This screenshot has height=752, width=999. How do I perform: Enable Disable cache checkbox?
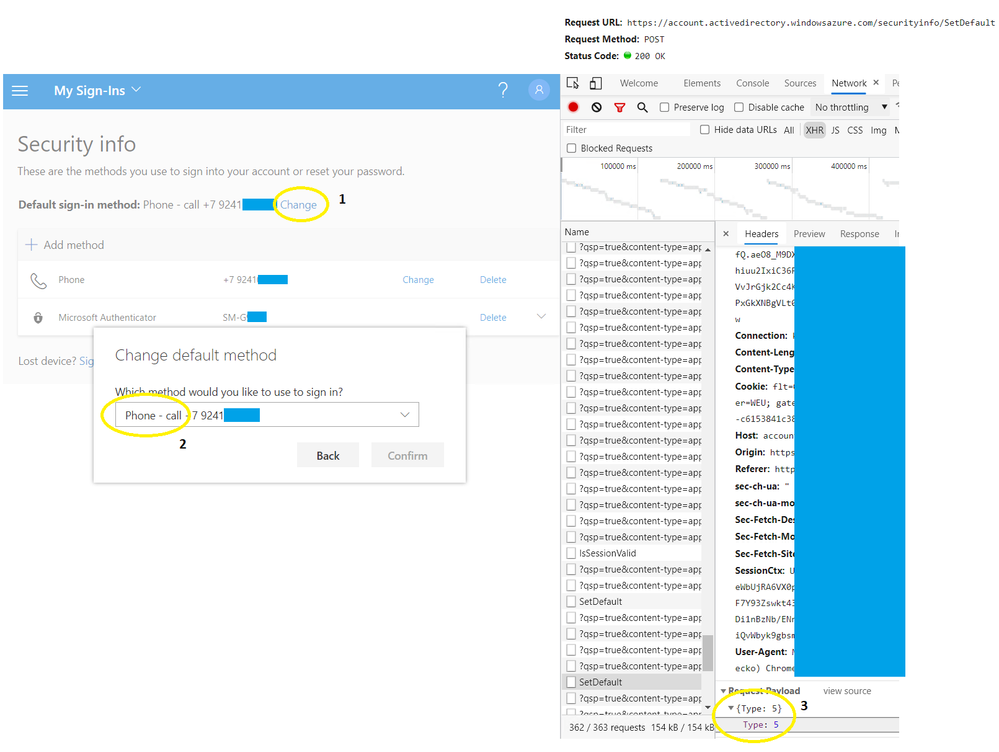739,107
